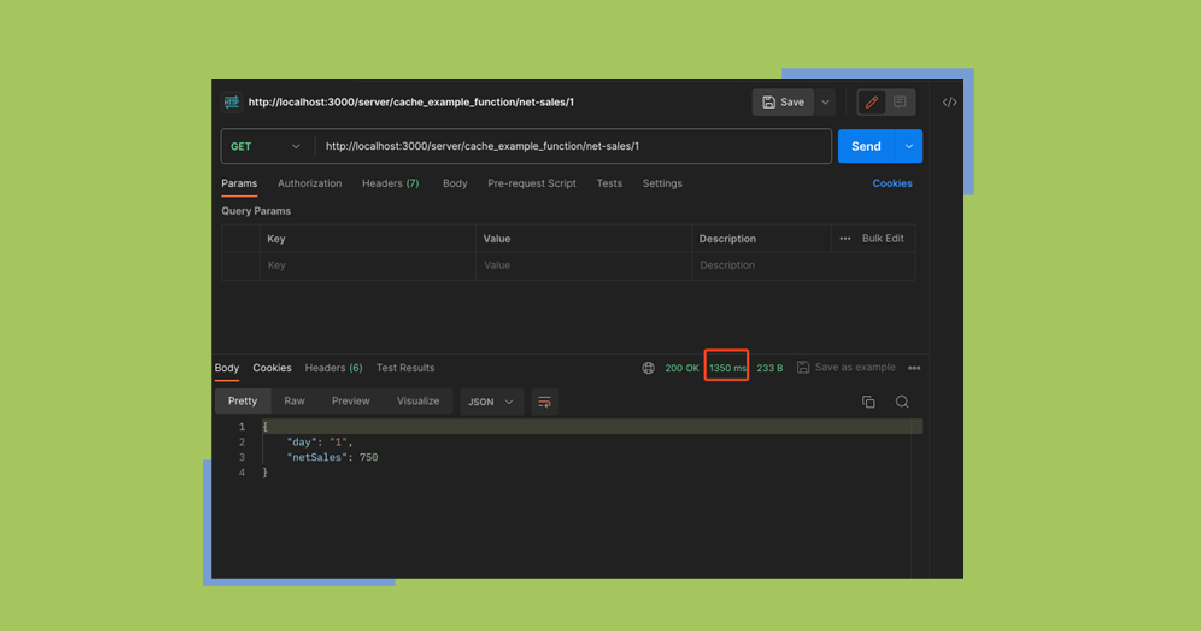Show the Test Results tab
Image resolution: width=1201 pixels, height=631 pixels.
pyautogui.click(x=405, y=368)
